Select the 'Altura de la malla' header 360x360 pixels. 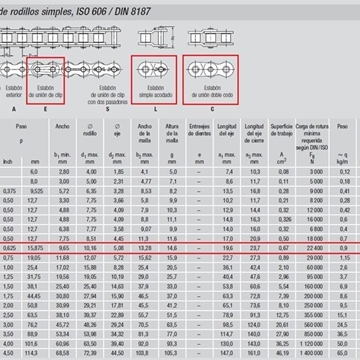click(172, 133)
